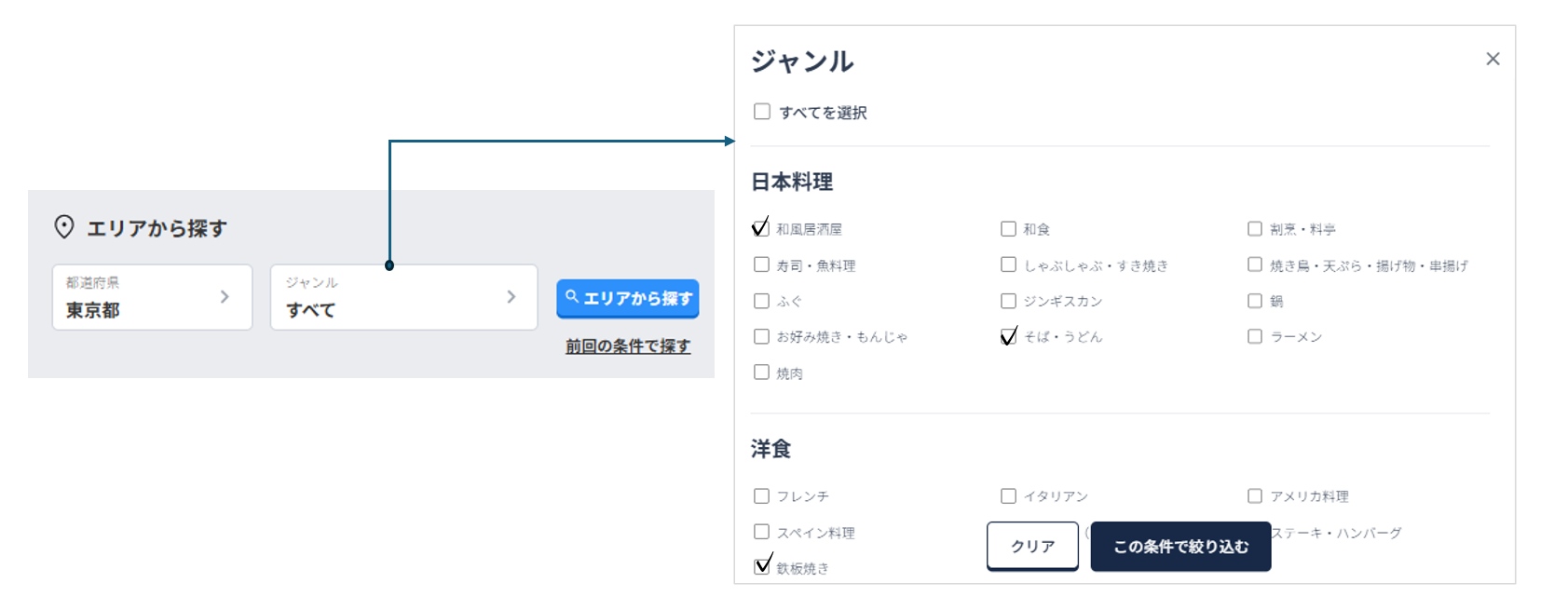
Task: Uncheck the 和風居酒屋 checkbox
Action: (761, 228)
